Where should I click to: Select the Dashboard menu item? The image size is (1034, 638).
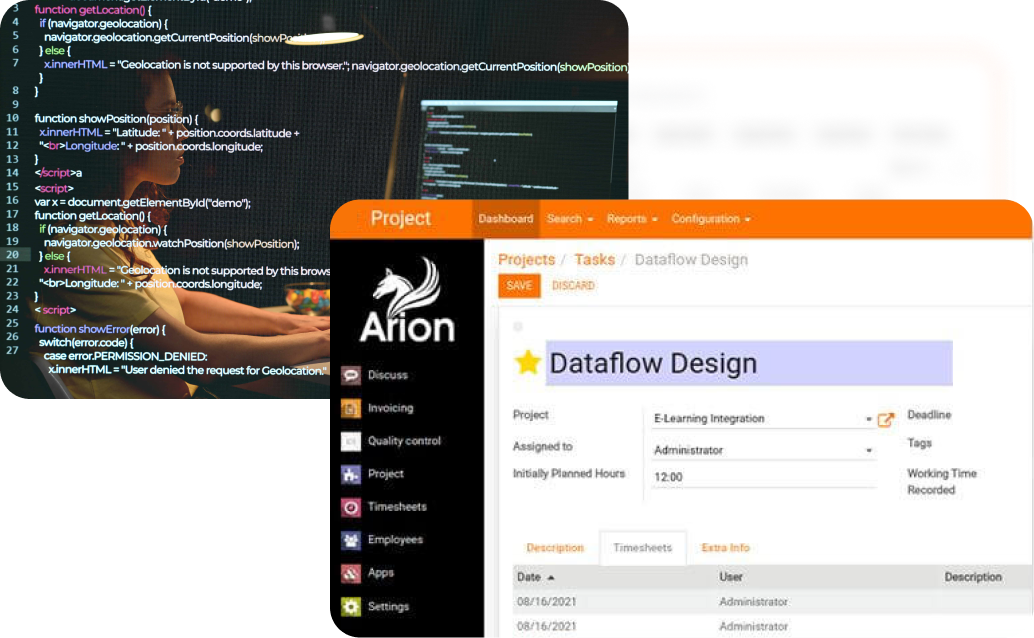click(506, 219)
